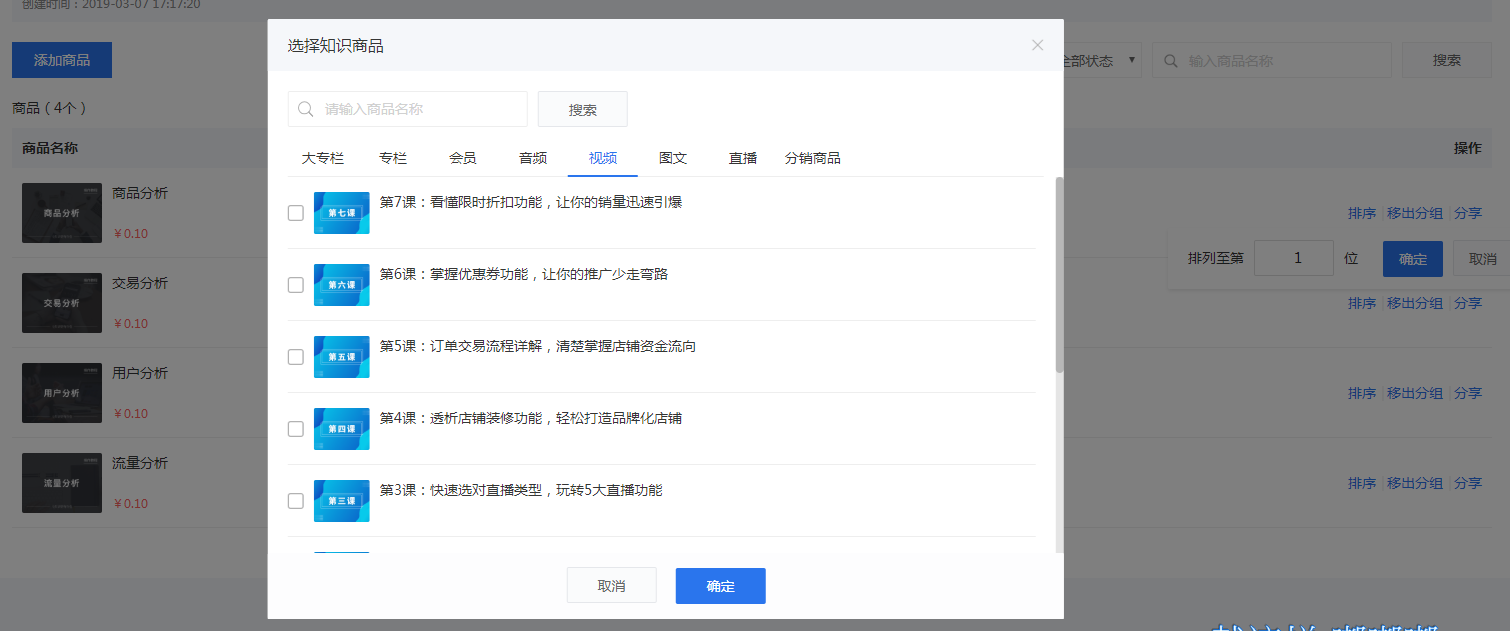Close the 选择知识商品 dialog

pos(1037,45)
